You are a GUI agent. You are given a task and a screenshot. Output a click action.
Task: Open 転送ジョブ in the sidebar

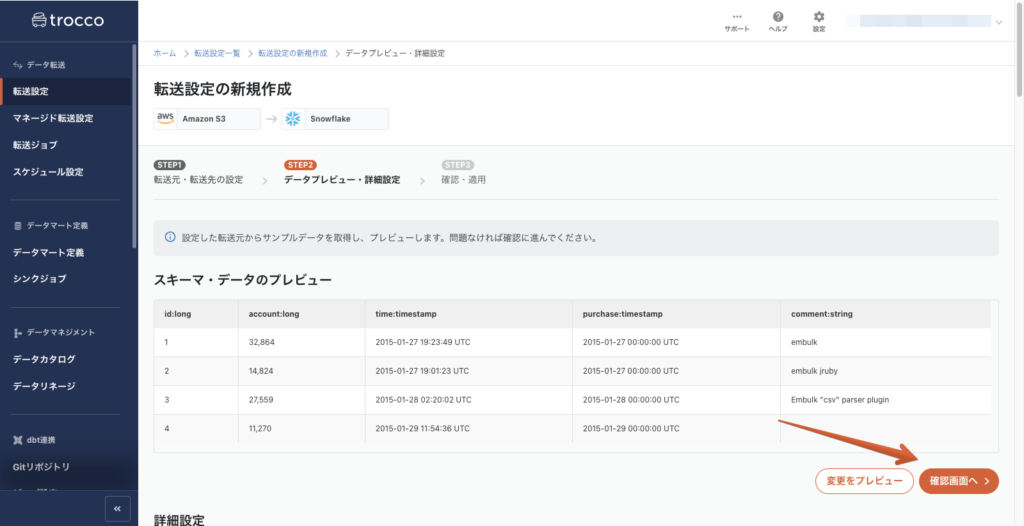35,145
